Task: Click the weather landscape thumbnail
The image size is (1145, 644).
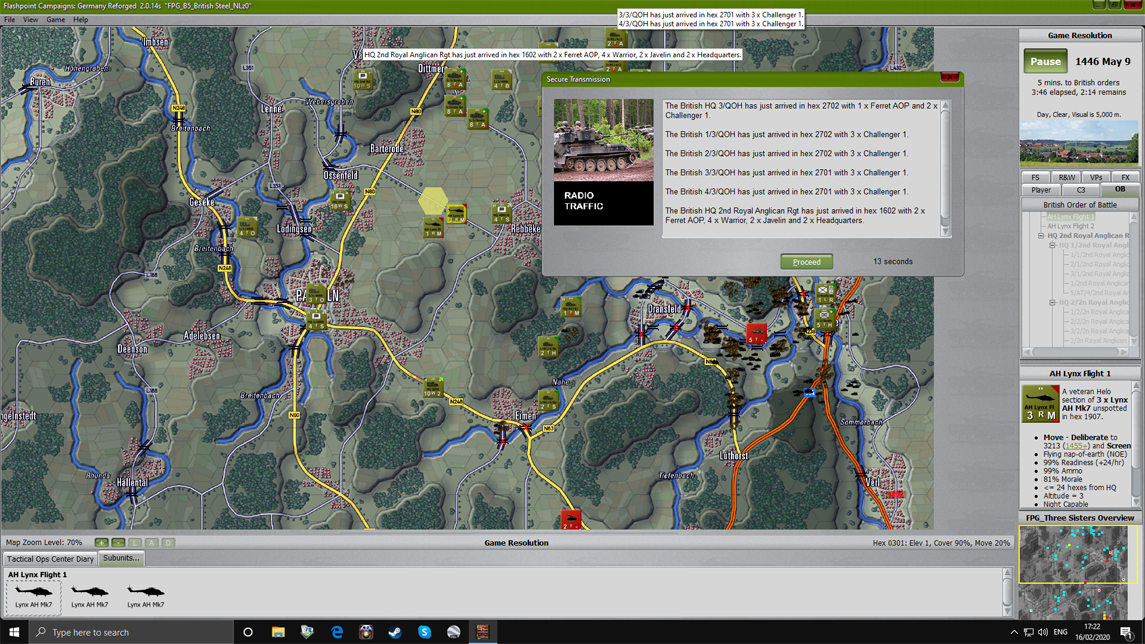Action: coord(1079,142)
